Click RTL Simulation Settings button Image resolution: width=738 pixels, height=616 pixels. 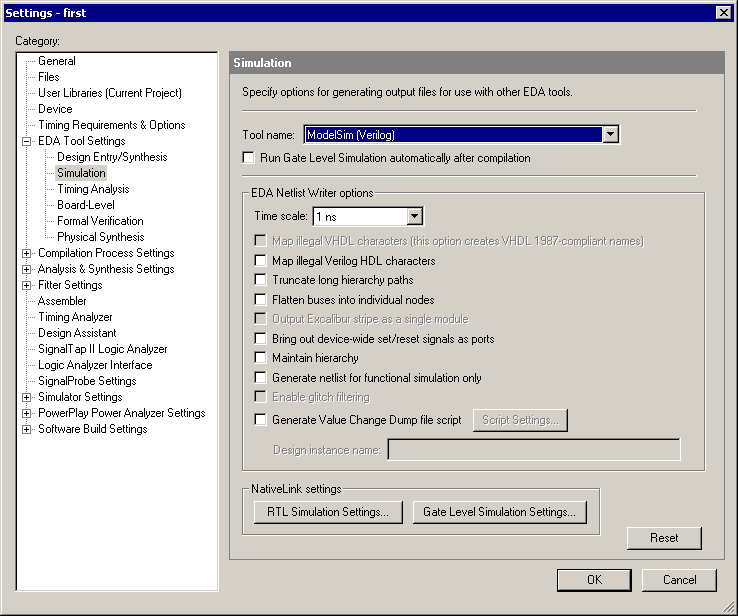(x=328, y=512)
